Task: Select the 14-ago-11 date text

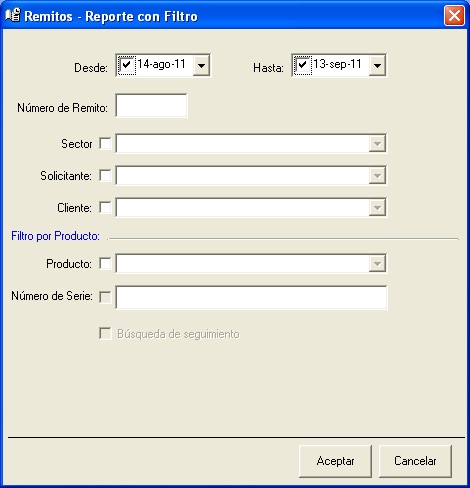Action: click(161, 64)
